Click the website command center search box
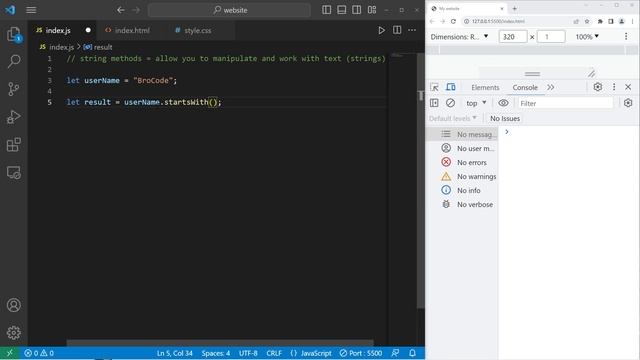Viewport: 640px width, 360px height. click(229, 10)
